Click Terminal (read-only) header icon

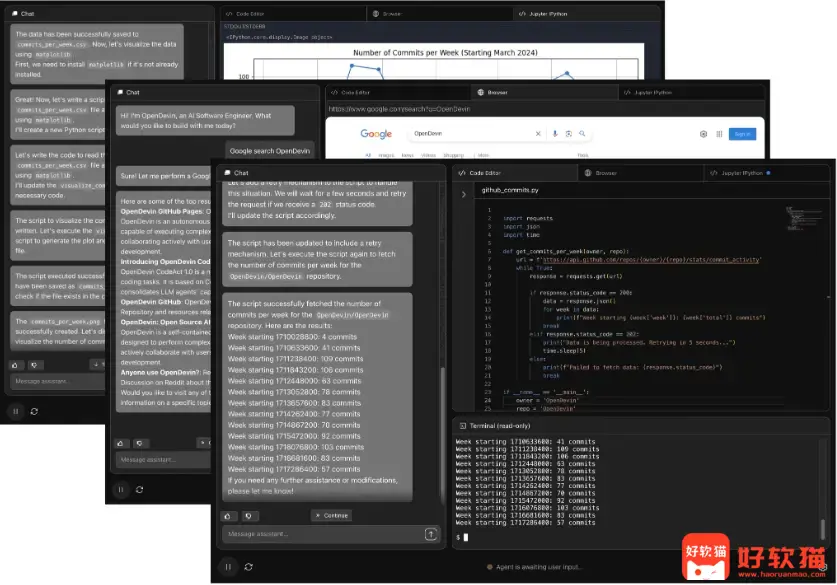tap(462, 426)
